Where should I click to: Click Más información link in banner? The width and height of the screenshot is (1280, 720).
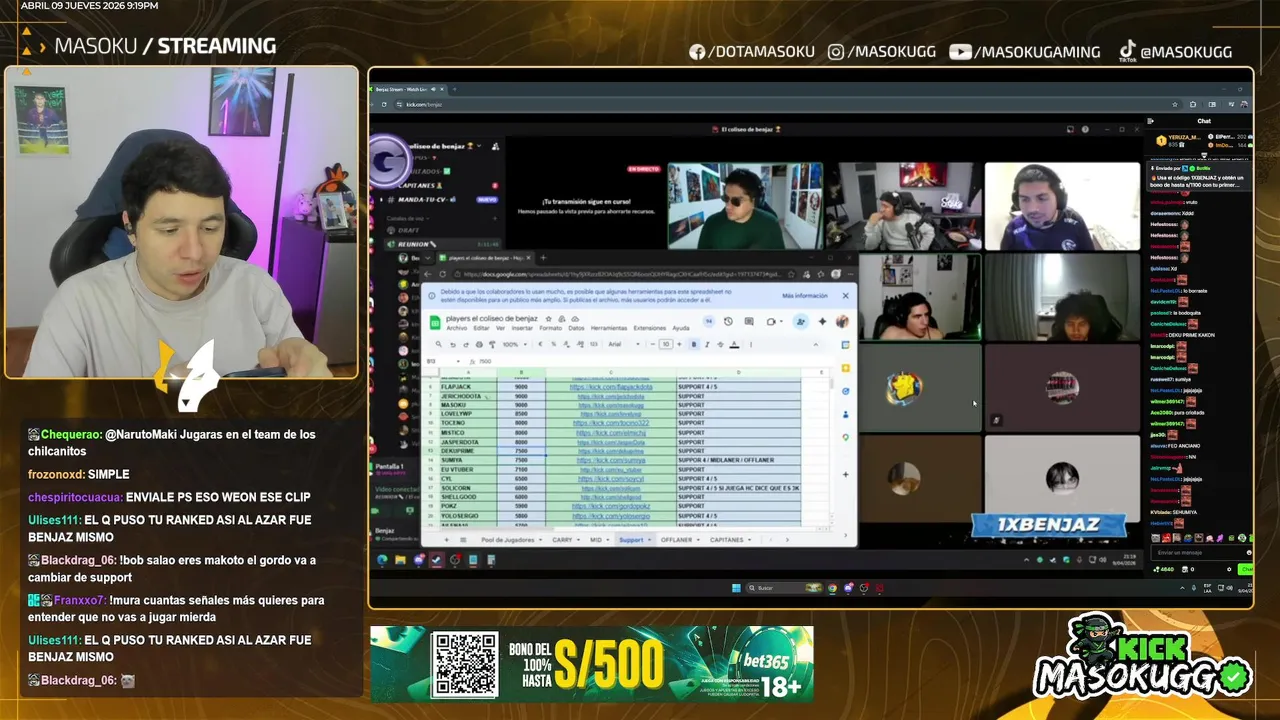coord(805,296)
